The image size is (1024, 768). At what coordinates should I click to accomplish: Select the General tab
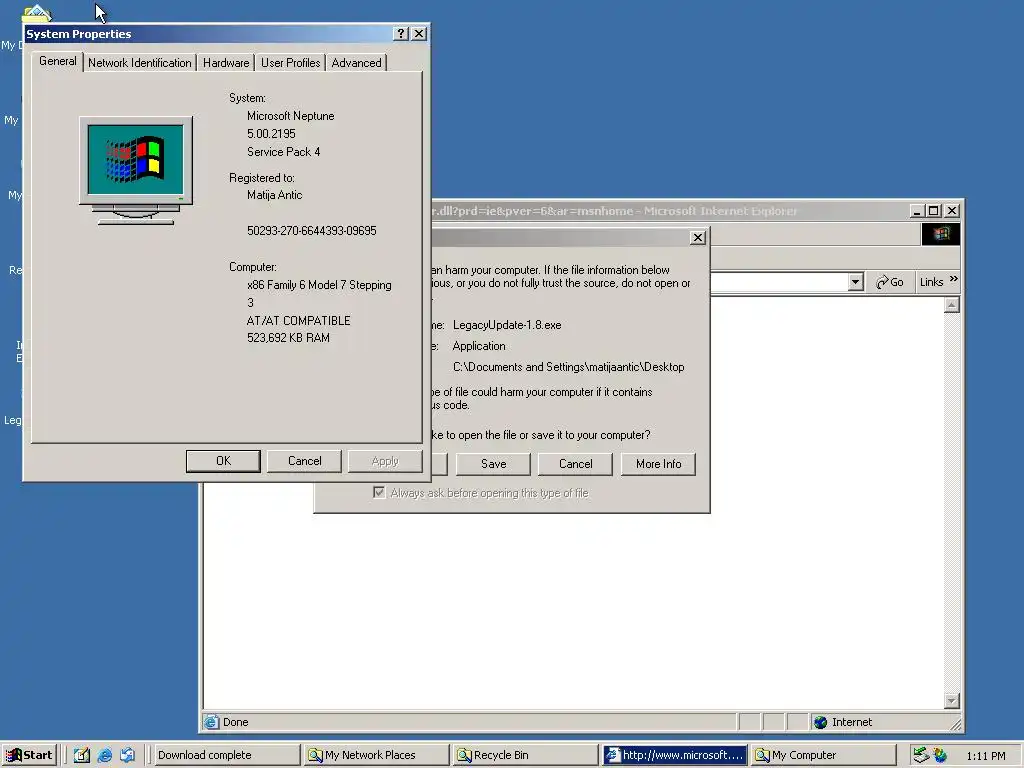click(x=57, y=61)
